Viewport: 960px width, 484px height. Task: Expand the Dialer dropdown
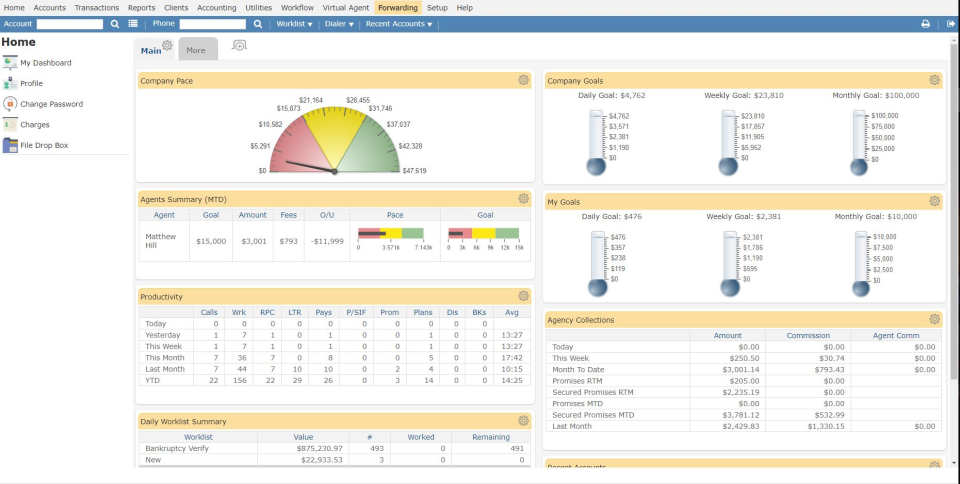tap(338, 23)
